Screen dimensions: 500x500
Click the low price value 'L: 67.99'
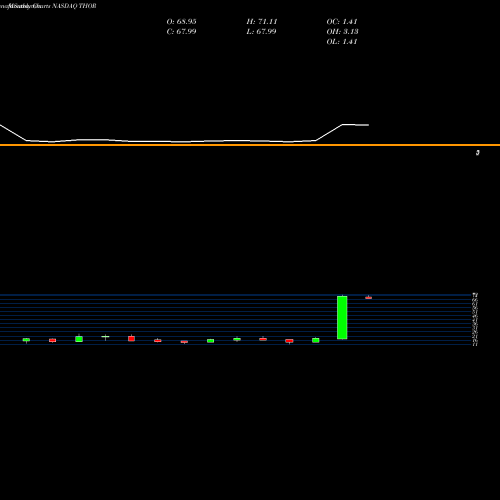pyautogui.click(x=262, y=32)
